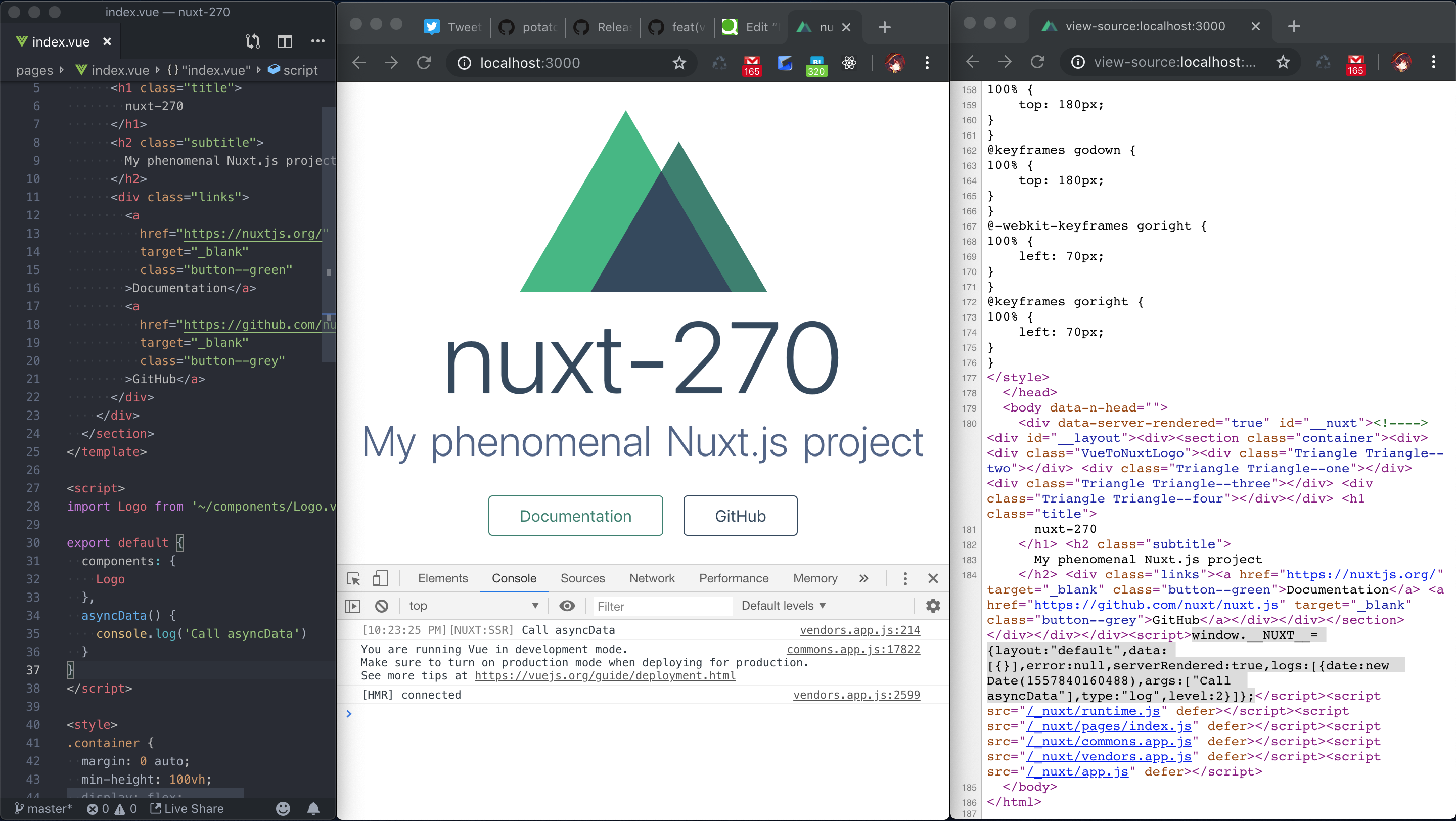Clear the console log

[x=382, y=605]
